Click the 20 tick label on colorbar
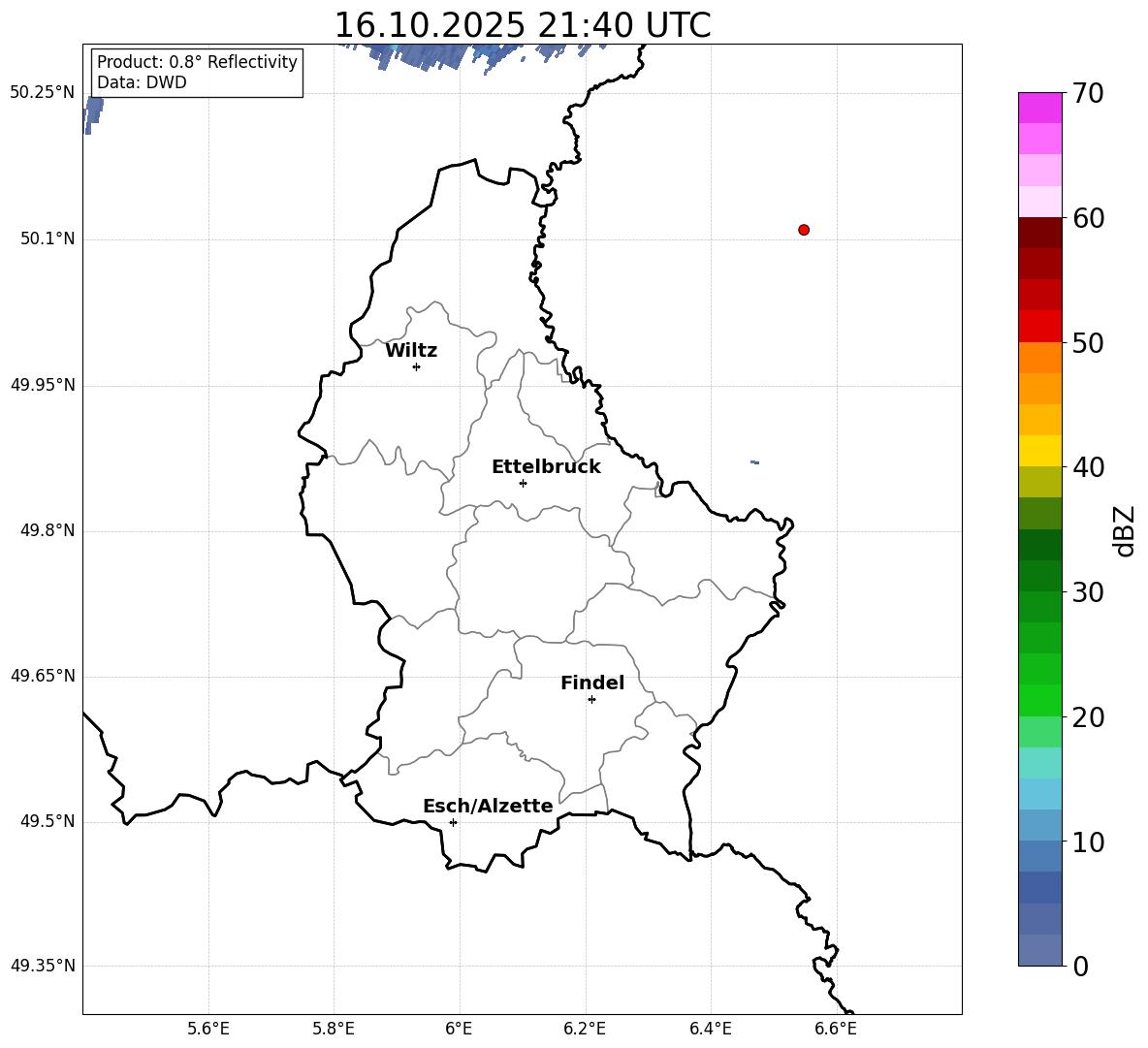 [1088, 717]
